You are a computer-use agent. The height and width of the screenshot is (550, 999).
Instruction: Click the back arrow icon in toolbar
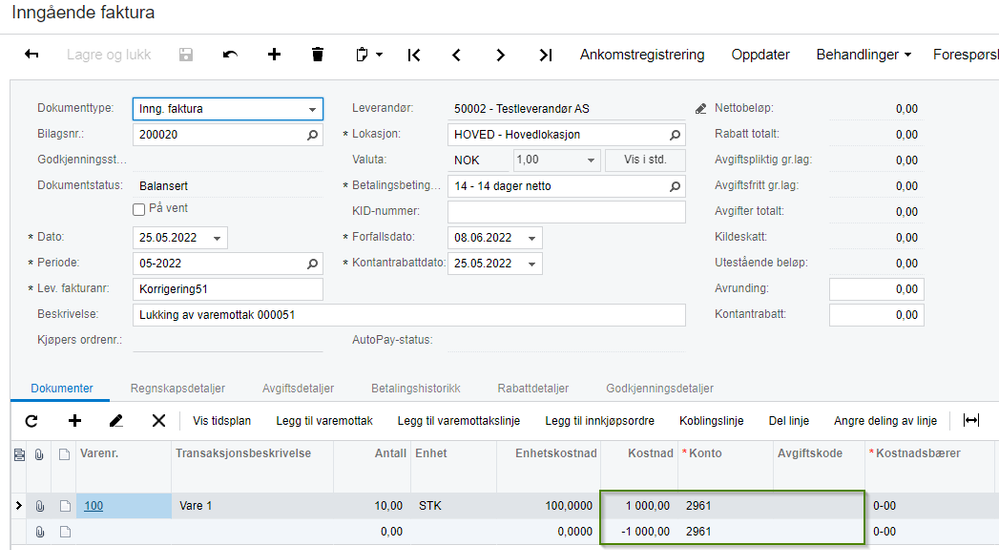tap(31, 55)
